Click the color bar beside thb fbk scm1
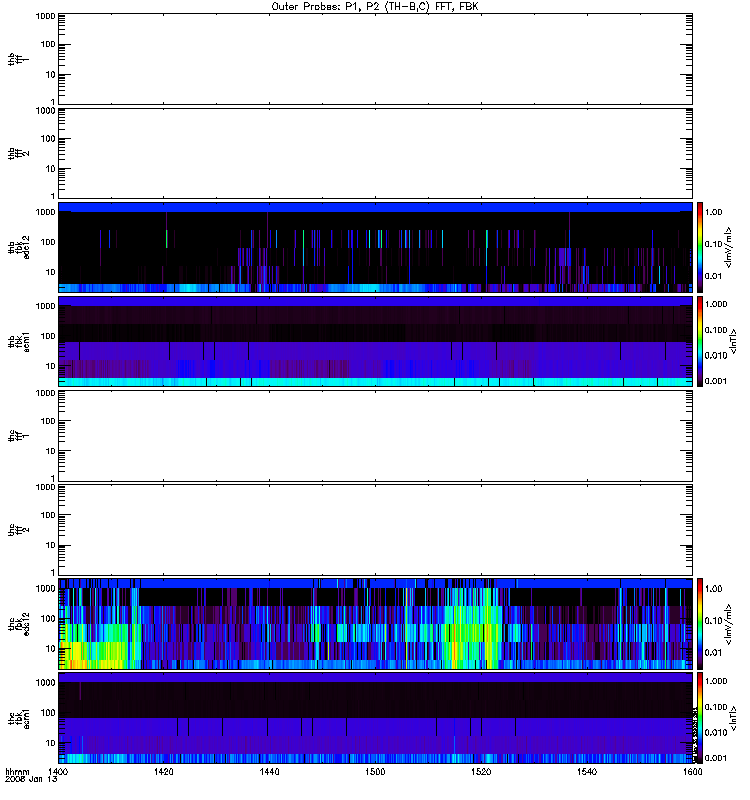 [700, 341]
